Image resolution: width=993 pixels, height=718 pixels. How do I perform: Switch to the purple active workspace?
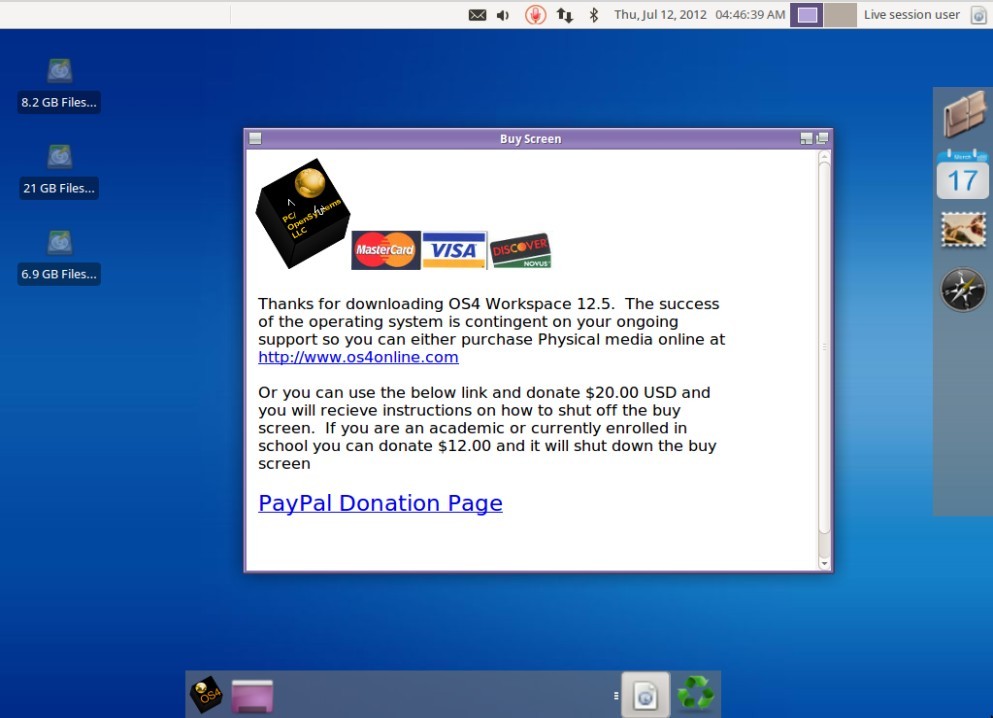point(807,15)
